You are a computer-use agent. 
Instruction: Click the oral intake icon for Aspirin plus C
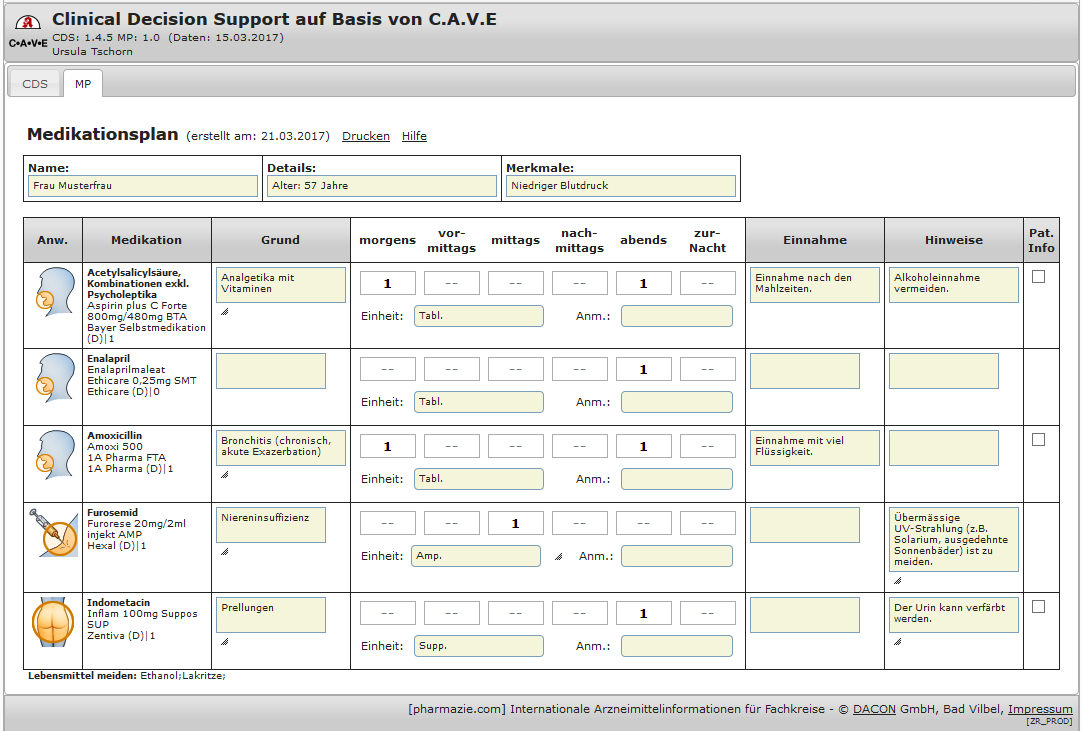(52, 292)
